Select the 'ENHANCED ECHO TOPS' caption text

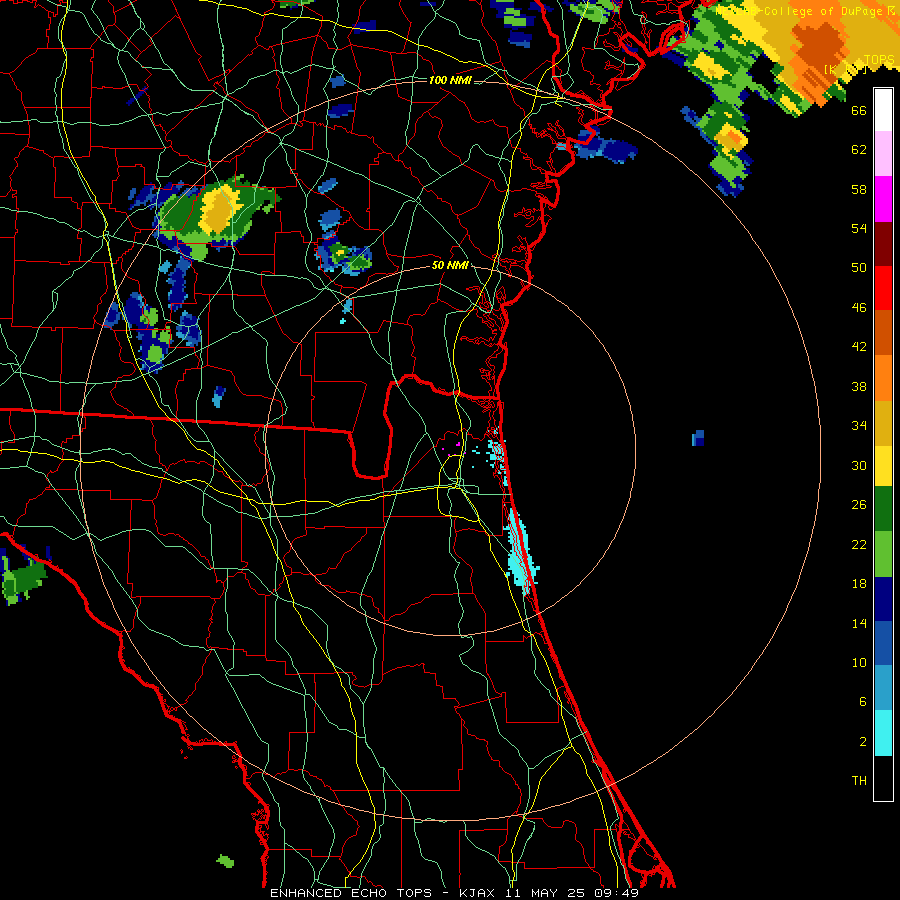click(x=350, y=893)
